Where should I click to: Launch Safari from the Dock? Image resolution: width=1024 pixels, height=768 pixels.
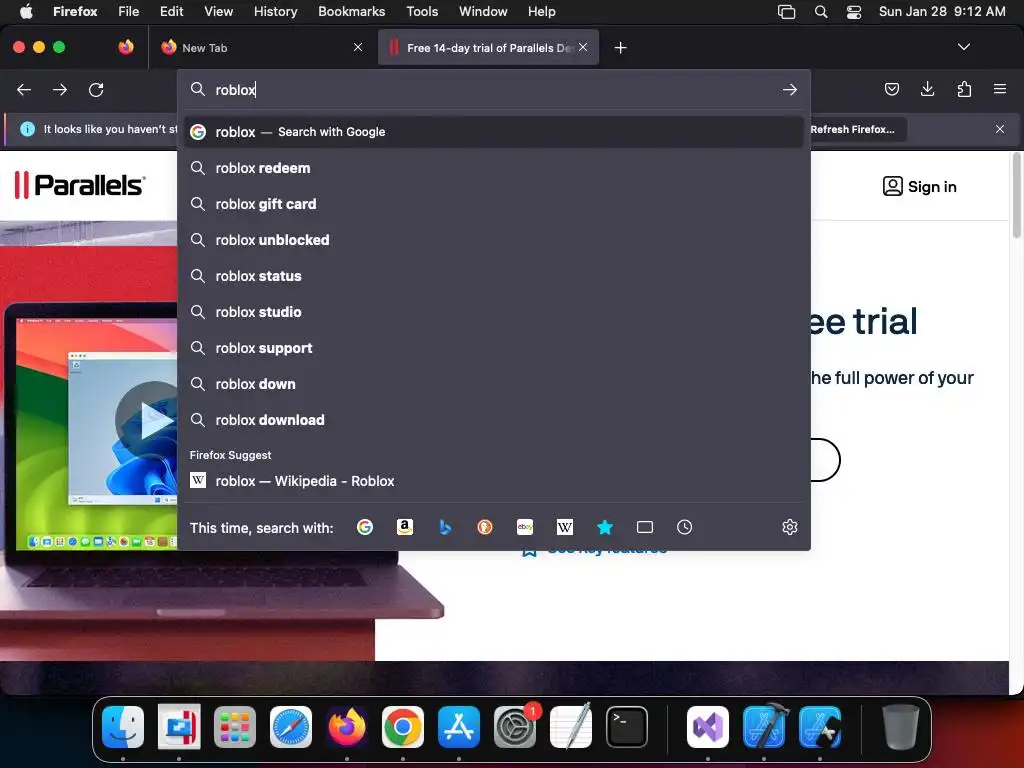click(x=291, y=727)
